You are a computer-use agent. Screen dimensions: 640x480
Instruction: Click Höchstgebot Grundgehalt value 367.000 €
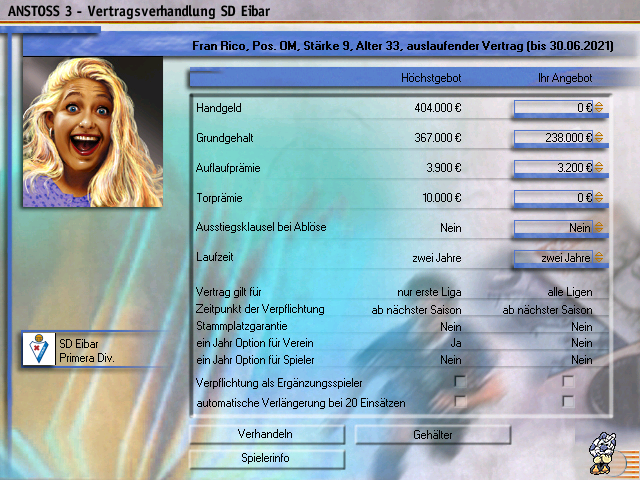tap(438, 138)
